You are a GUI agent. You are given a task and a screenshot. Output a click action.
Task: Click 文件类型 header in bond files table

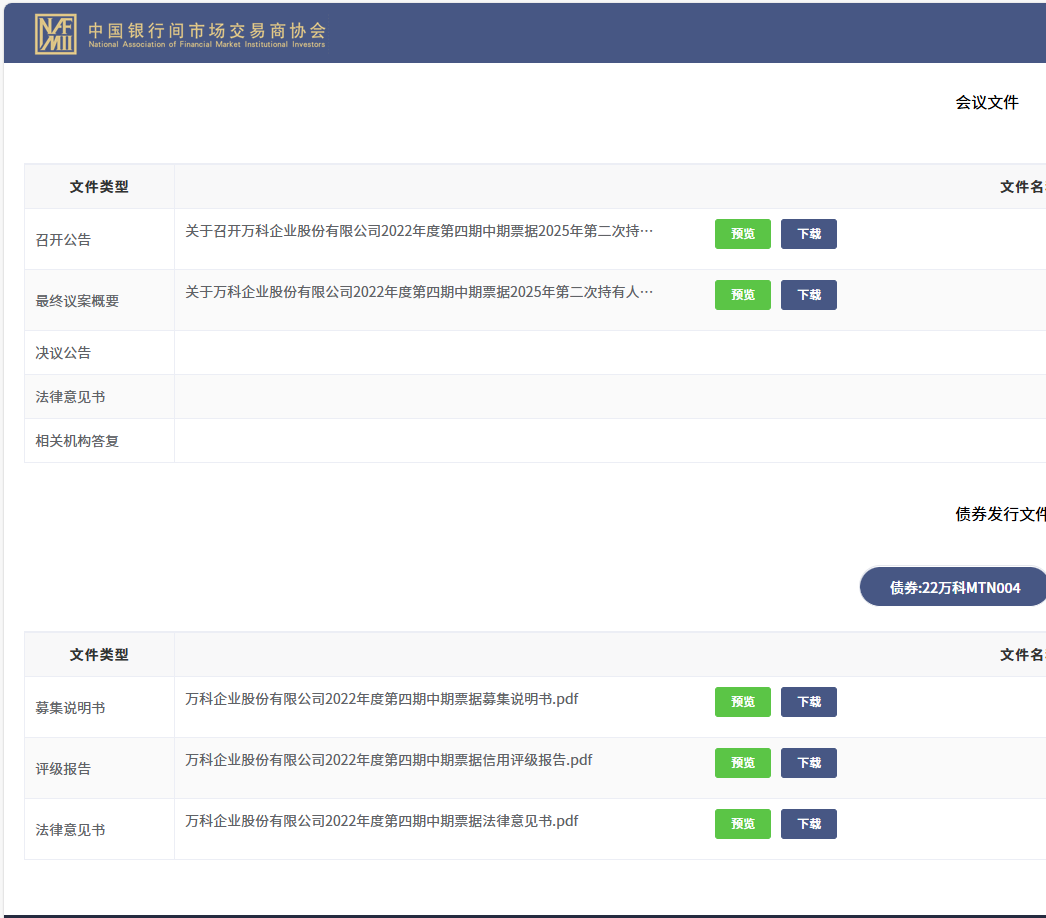coord(99,654)
